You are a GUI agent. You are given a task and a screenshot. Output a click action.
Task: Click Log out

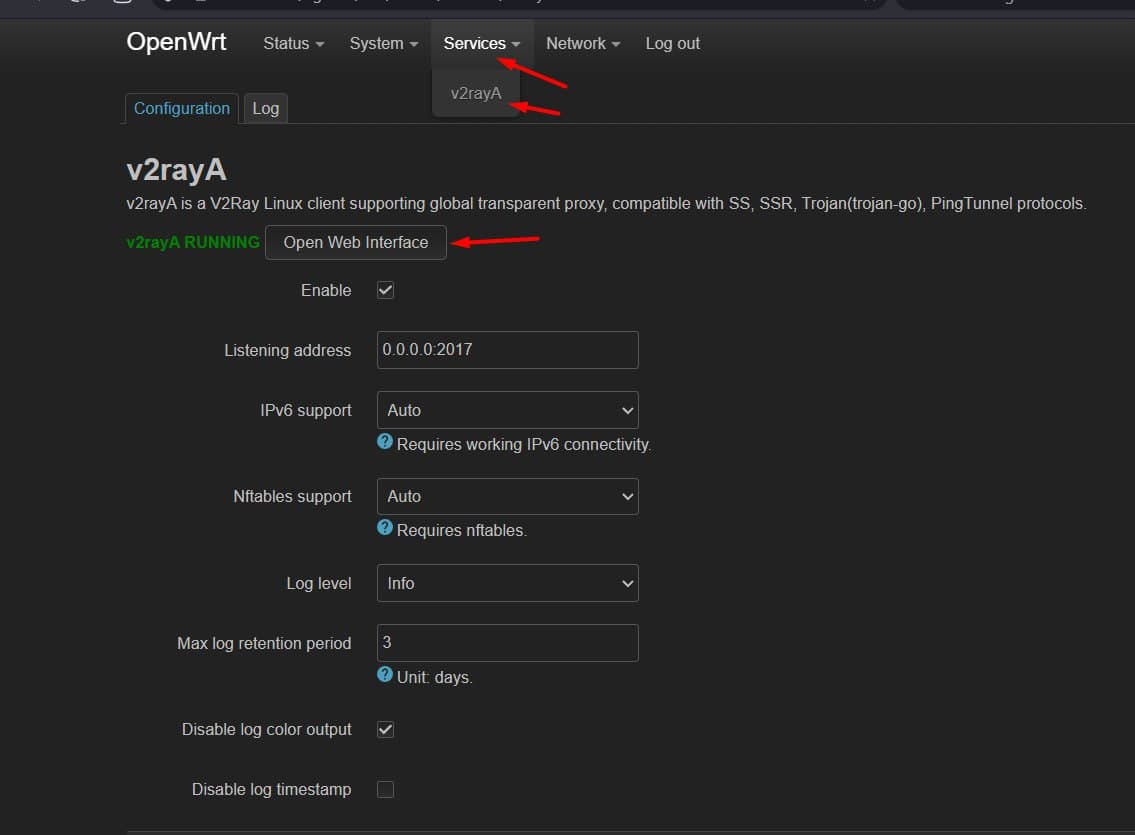click(x=672, y=43)
